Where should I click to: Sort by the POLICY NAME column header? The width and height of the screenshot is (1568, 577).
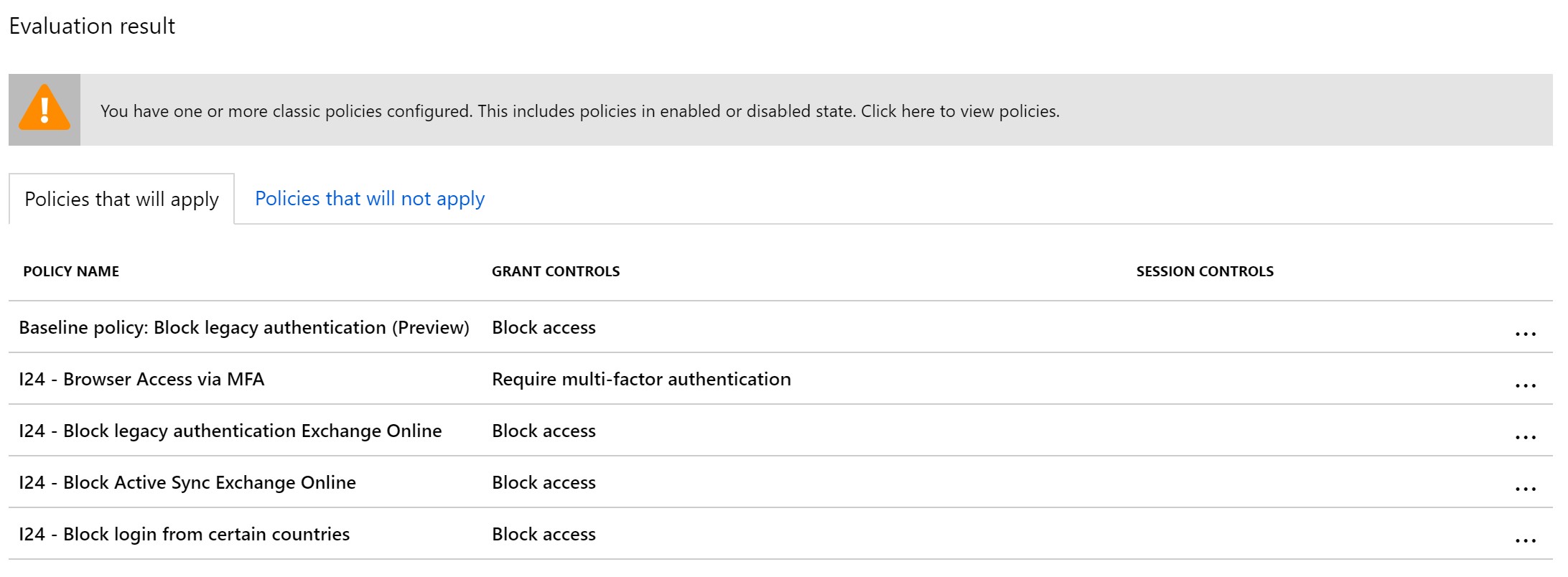click(71, 271)
